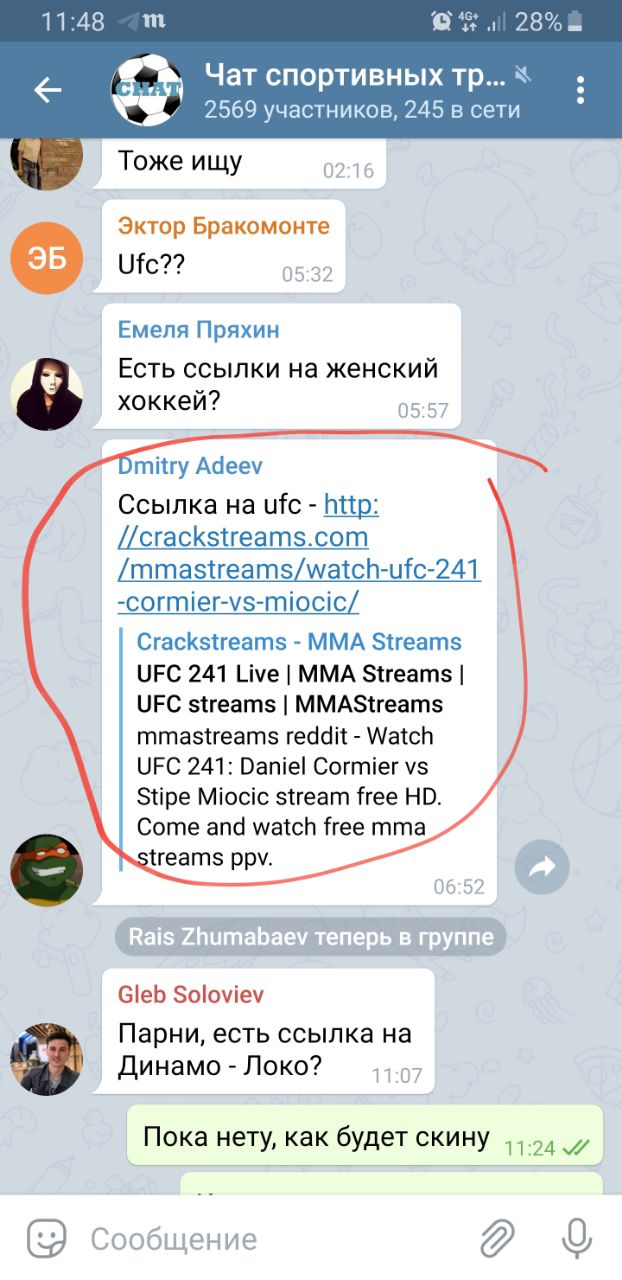Screen dimensions: 622x1280
Task: Open the ninja turtle avatar profile
Action: point(47,870)
